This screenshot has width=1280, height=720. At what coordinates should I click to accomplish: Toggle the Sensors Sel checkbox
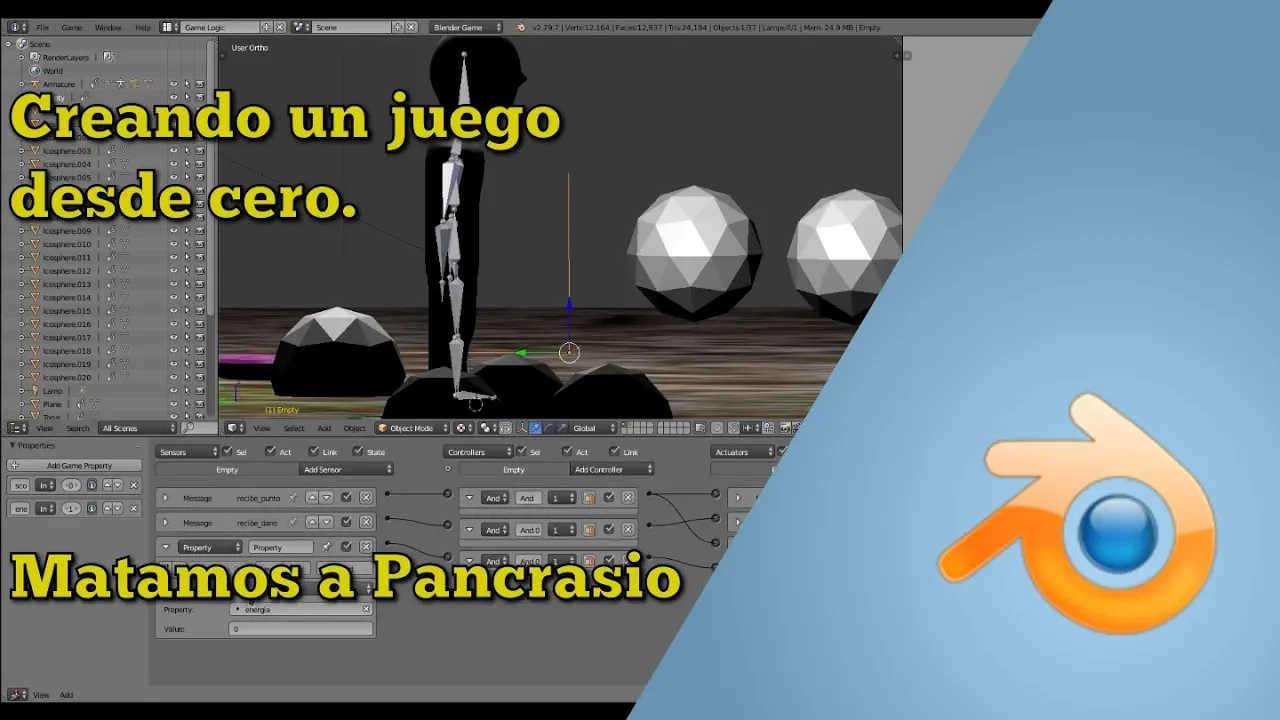click(x=228, y=452)
